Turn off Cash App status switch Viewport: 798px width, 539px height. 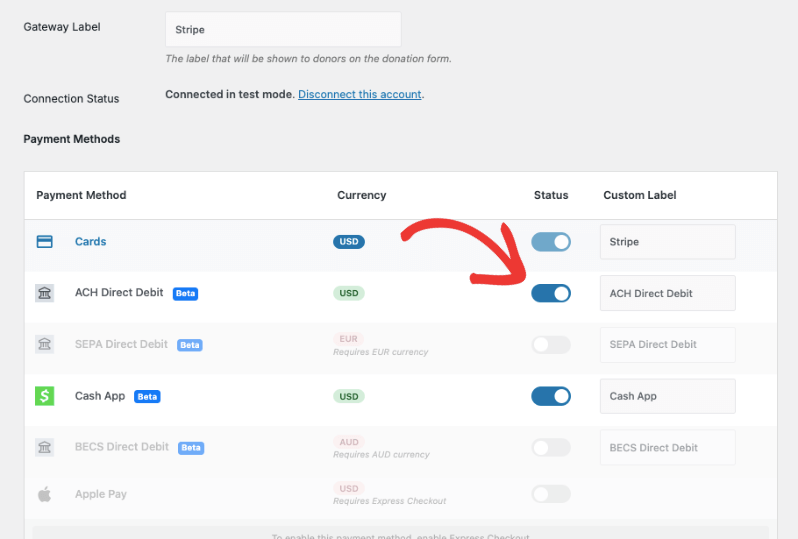(551, 396)
